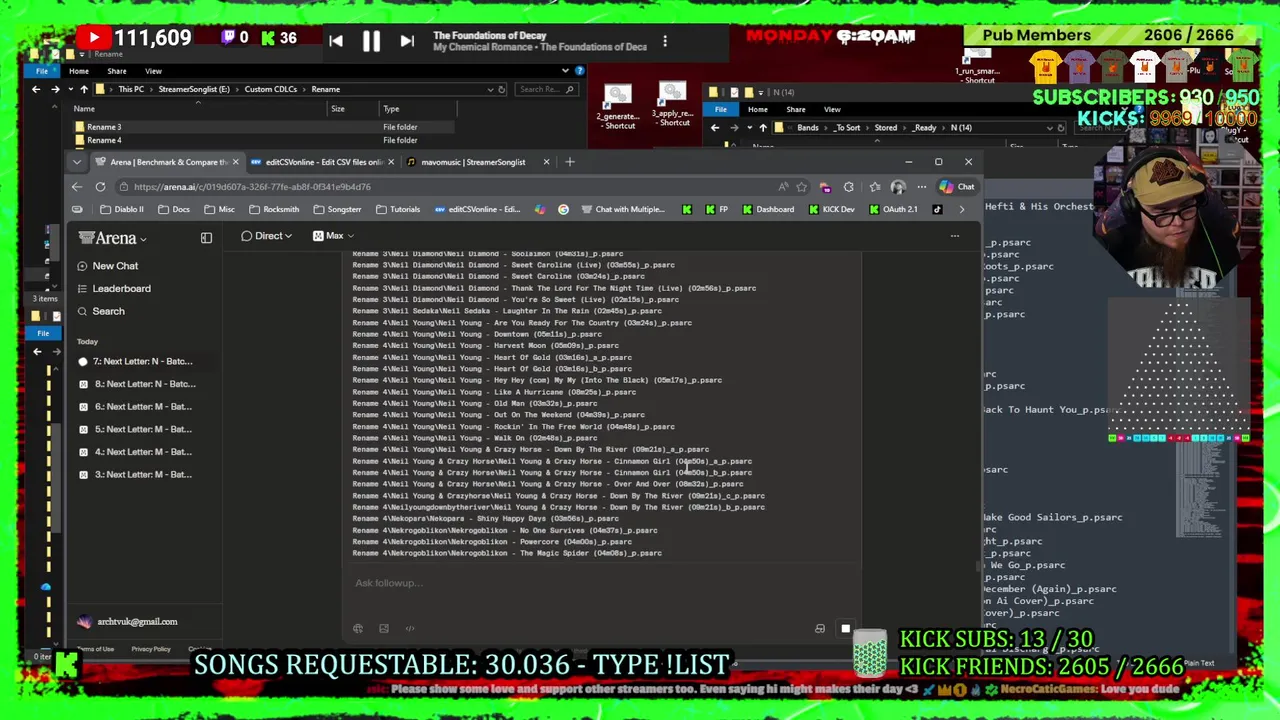1280x720 pixels.
Task: Stop the Arena response generation
Action: (x=845, y=629)
